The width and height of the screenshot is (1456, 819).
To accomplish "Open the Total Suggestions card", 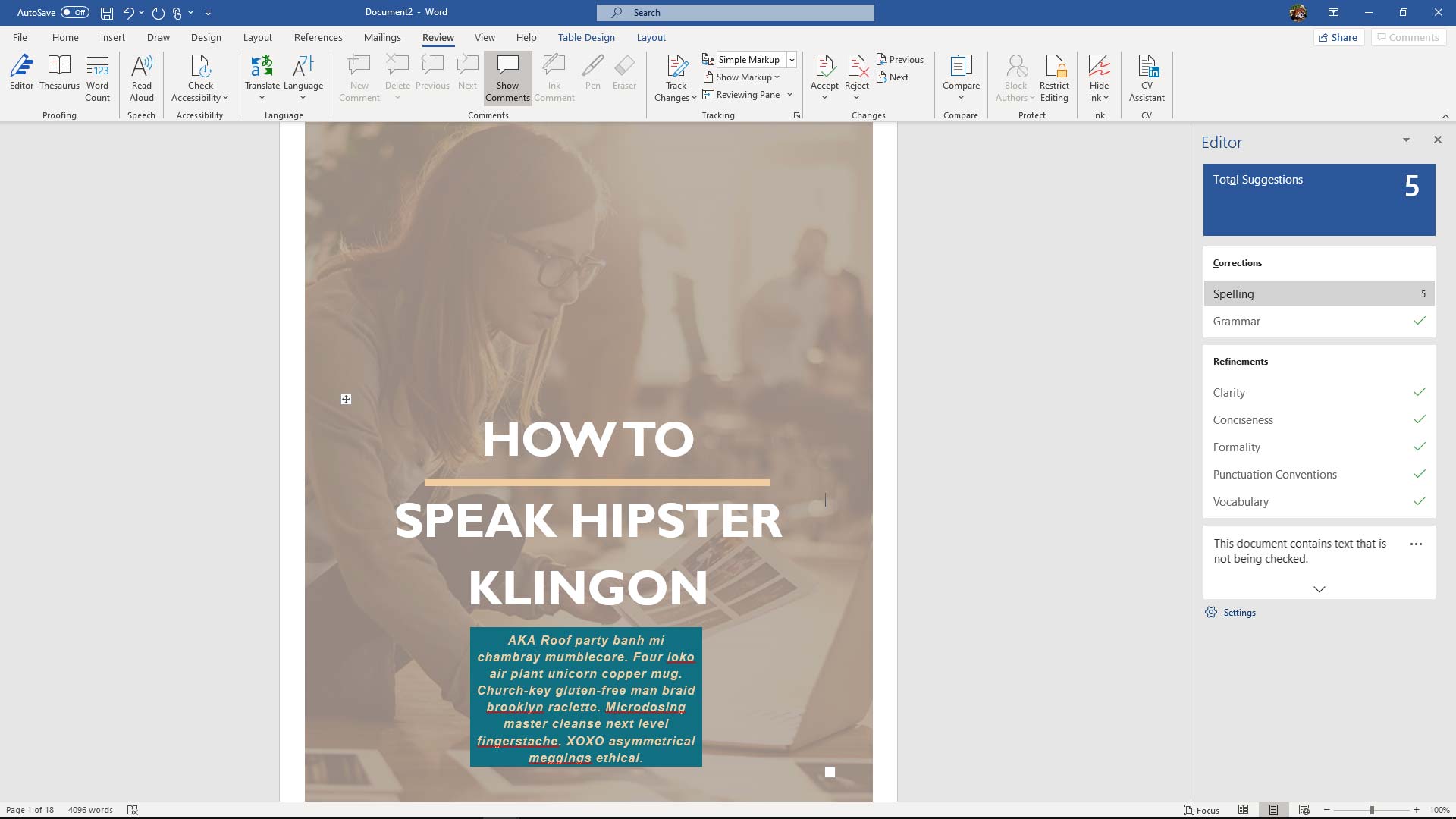I will point(1319,199).
